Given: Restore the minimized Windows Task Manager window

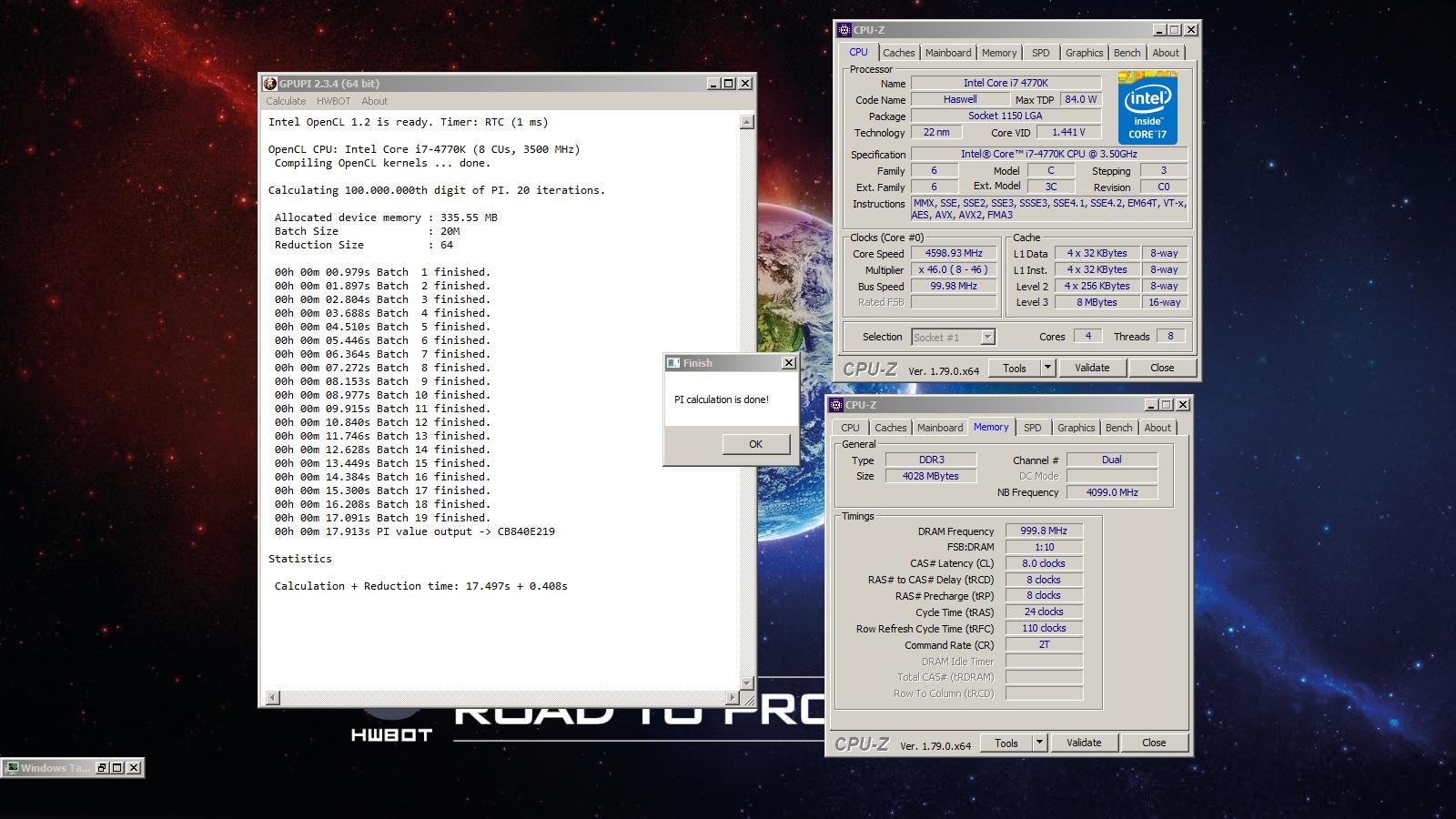Looking at the screenshot, I should (101, 768).
